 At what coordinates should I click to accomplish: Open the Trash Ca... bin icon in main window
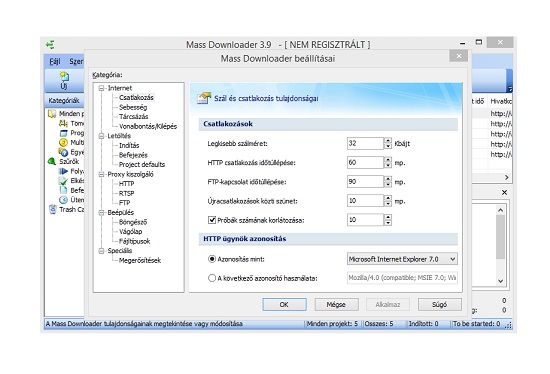coord(52,209)
